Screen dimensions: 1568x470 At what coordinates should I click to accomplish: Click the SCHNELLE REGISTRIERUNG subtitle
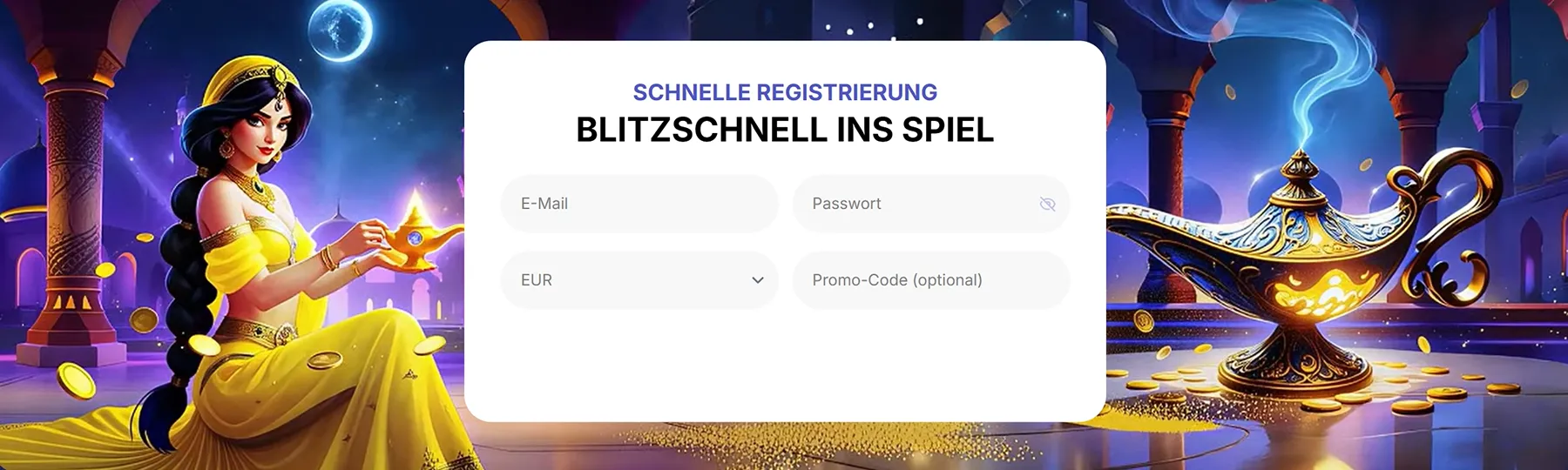784,92
